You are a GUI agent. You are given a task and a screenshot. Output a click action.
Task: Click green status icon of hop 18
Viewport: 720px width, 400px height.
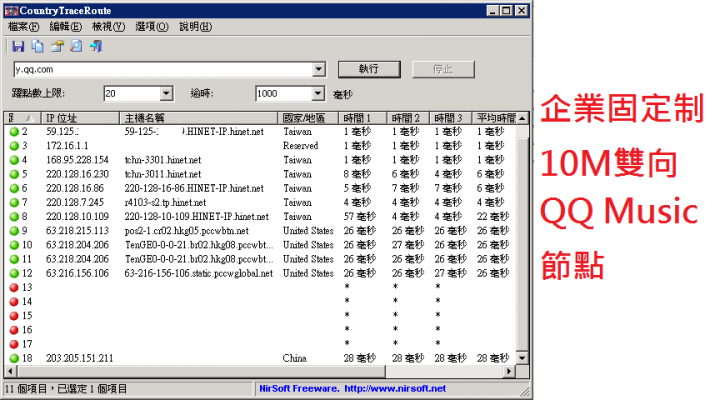coord(14,358)
